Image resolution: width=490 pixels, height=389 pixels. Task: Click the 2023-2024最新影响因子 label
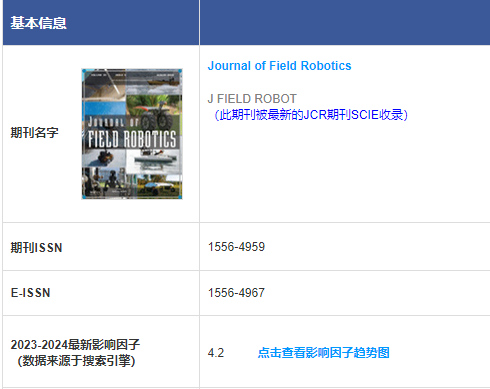coord(75,345)
